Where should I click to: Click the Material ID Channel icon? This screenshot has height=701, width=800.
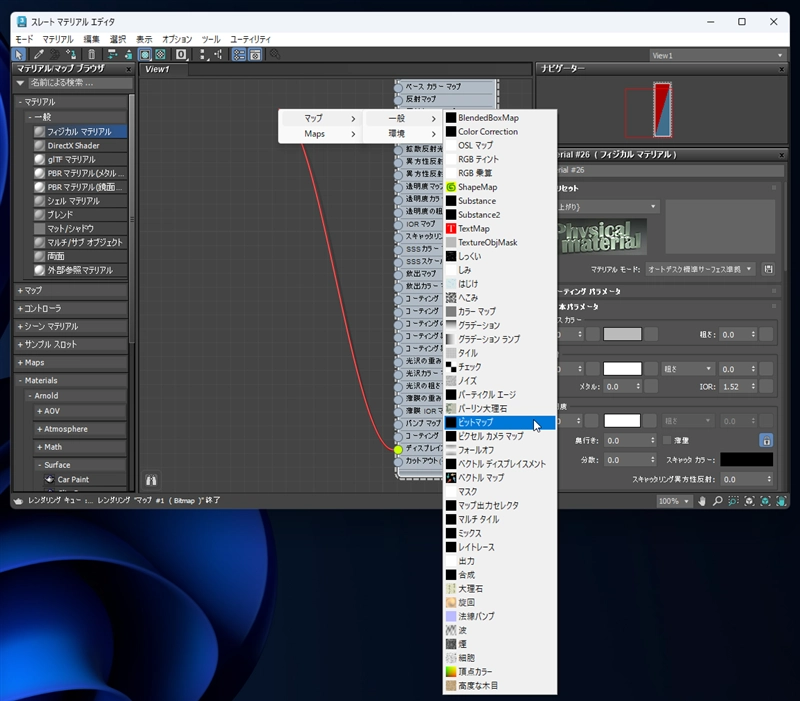click(x=181, y=55)
